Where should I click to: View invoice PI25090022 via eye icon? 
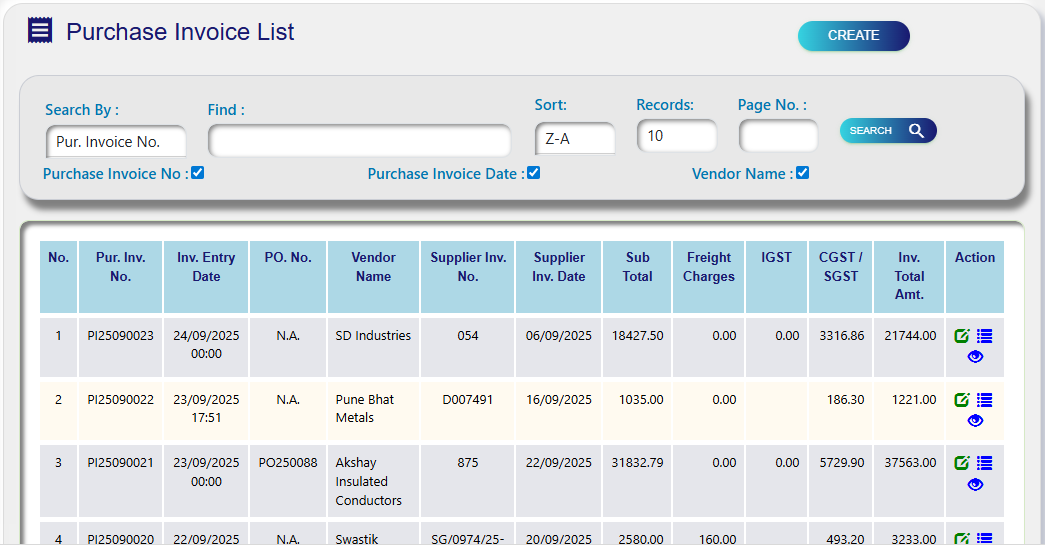[975, 421]
